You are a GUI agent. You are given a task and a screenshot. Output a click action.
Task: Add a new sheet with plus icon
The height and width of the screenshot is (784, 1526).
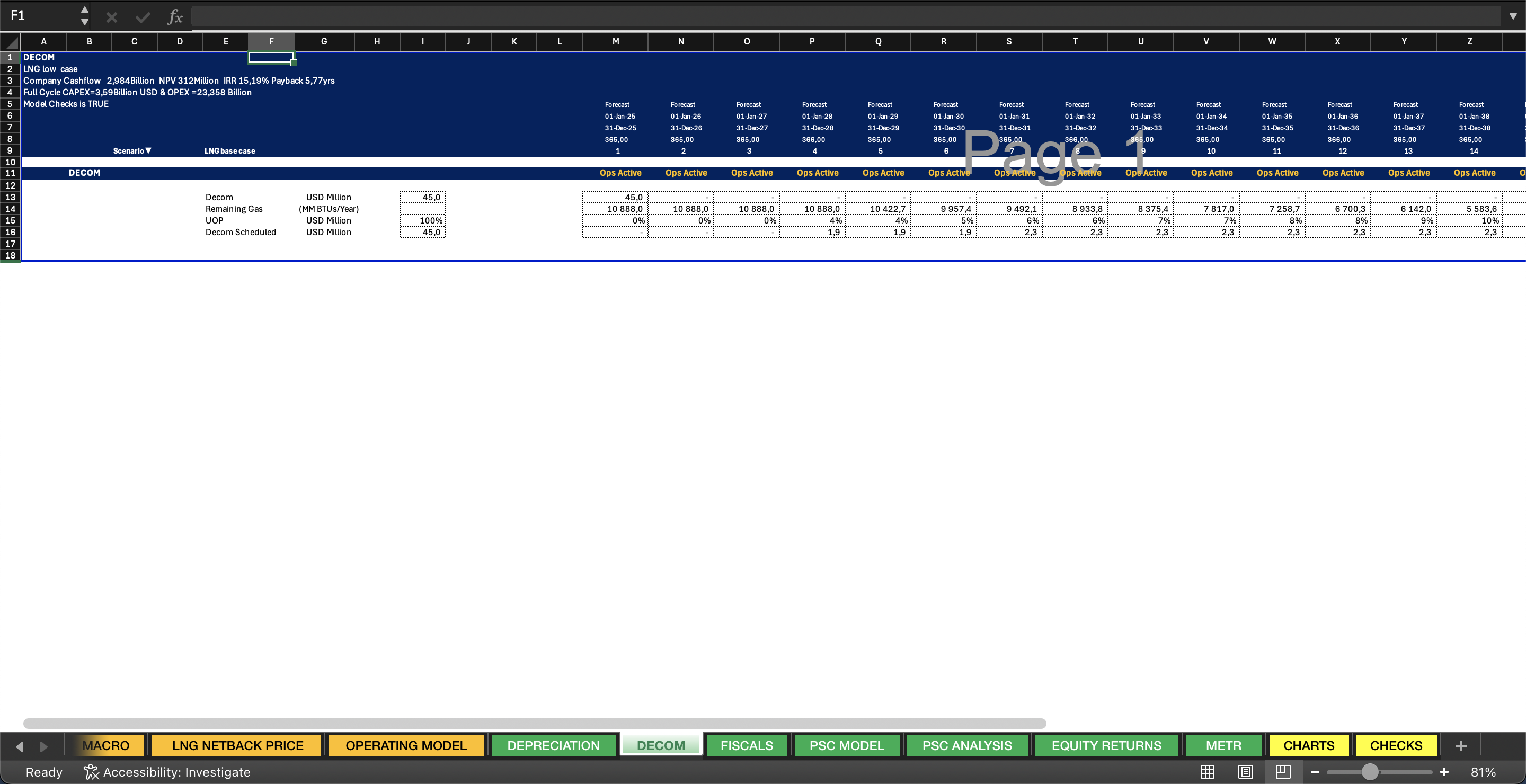1461,745
